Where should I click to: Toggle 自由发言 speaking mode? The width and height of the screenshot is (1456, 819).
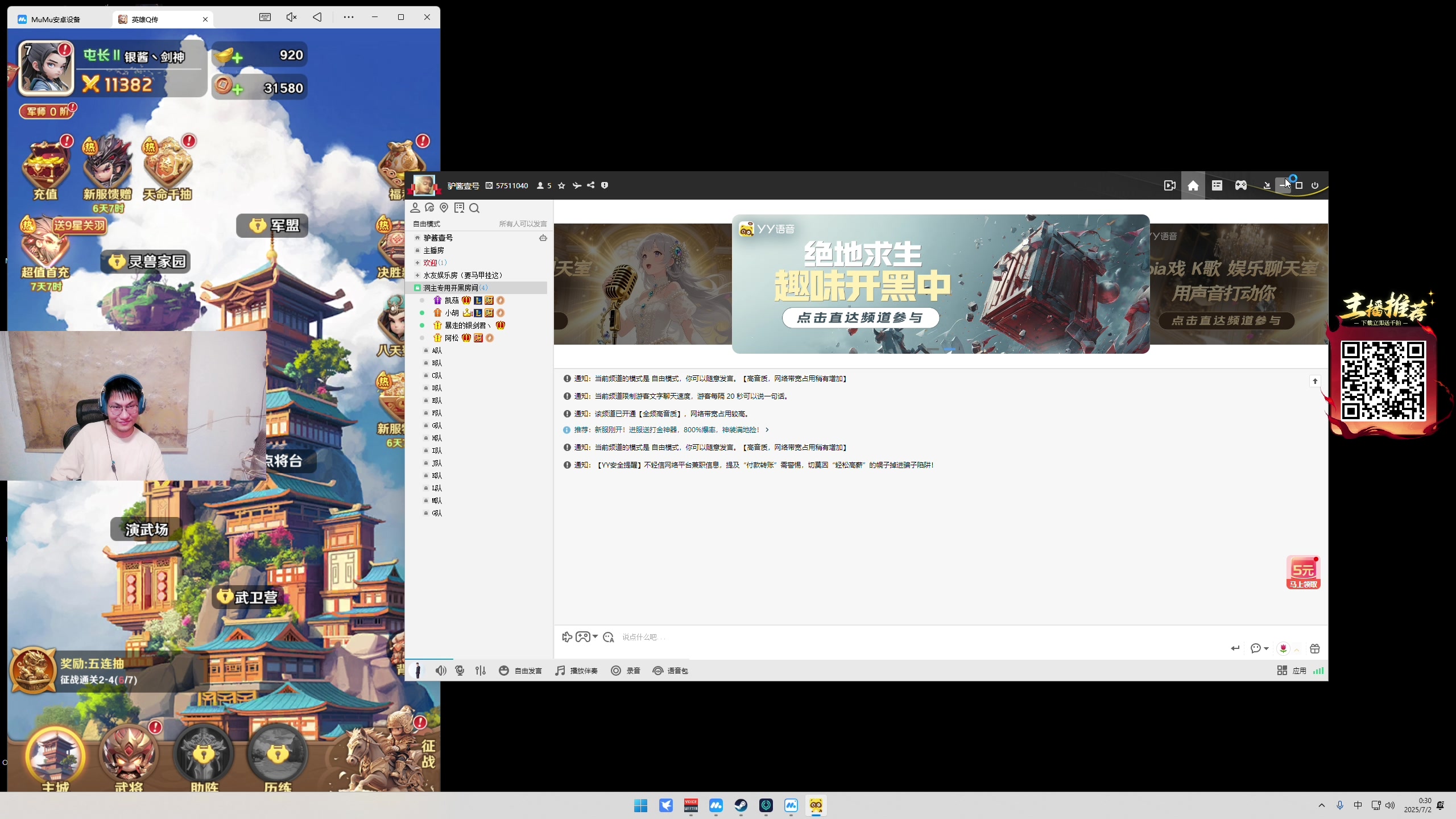click(x=520, y=671)
